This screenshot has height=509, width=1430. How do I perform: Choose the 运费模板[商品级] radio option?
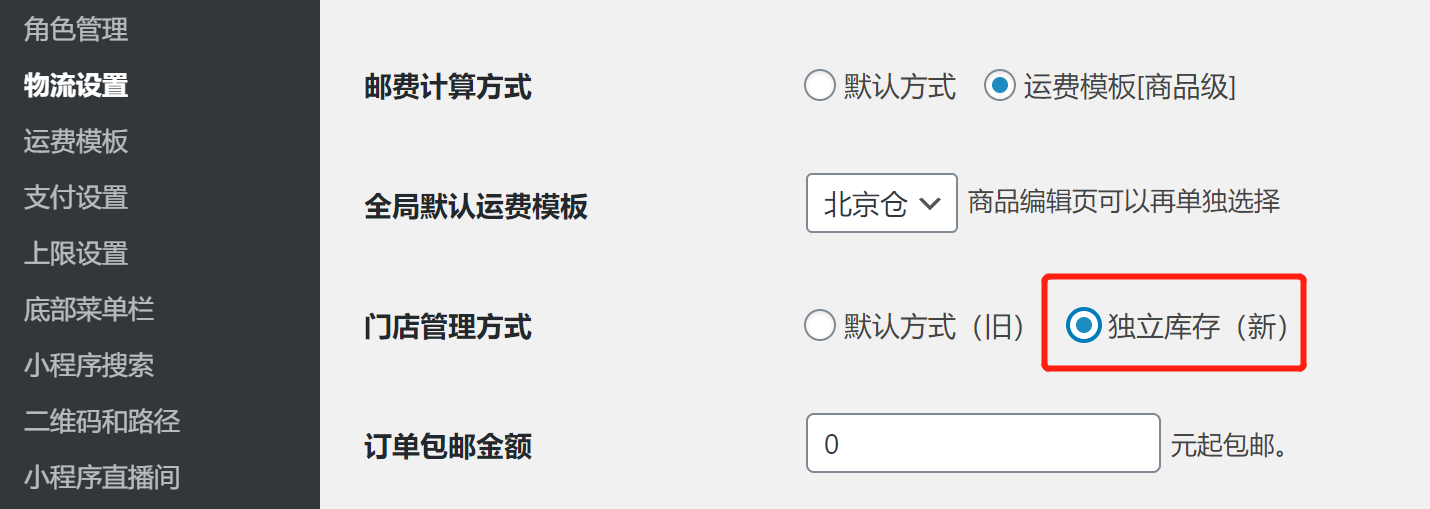pyautogui.click(x=999, y=87)
